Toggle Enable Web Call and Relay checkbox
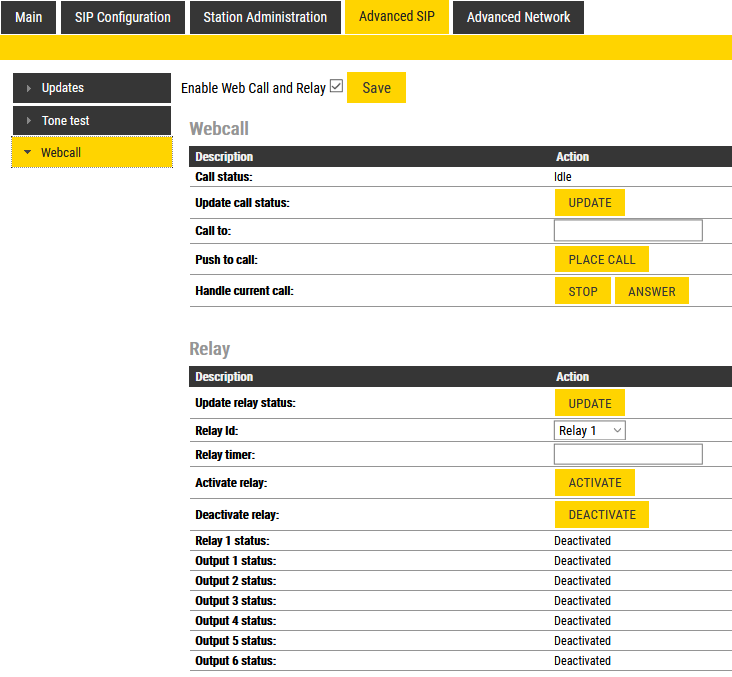Image resolution: width=732 pixels, height=677 pixels. coord(336,87)
